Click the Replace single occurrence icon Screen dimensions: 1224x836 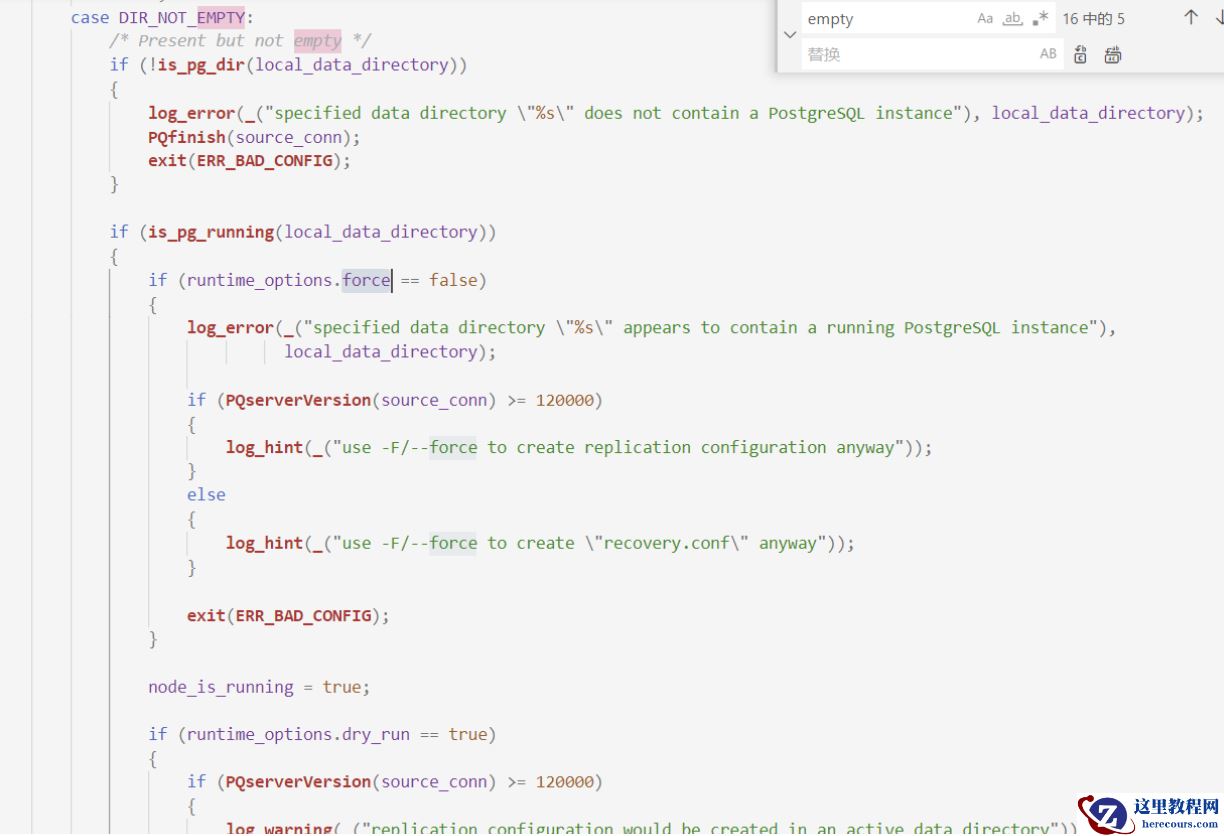tap(1080, 54)
